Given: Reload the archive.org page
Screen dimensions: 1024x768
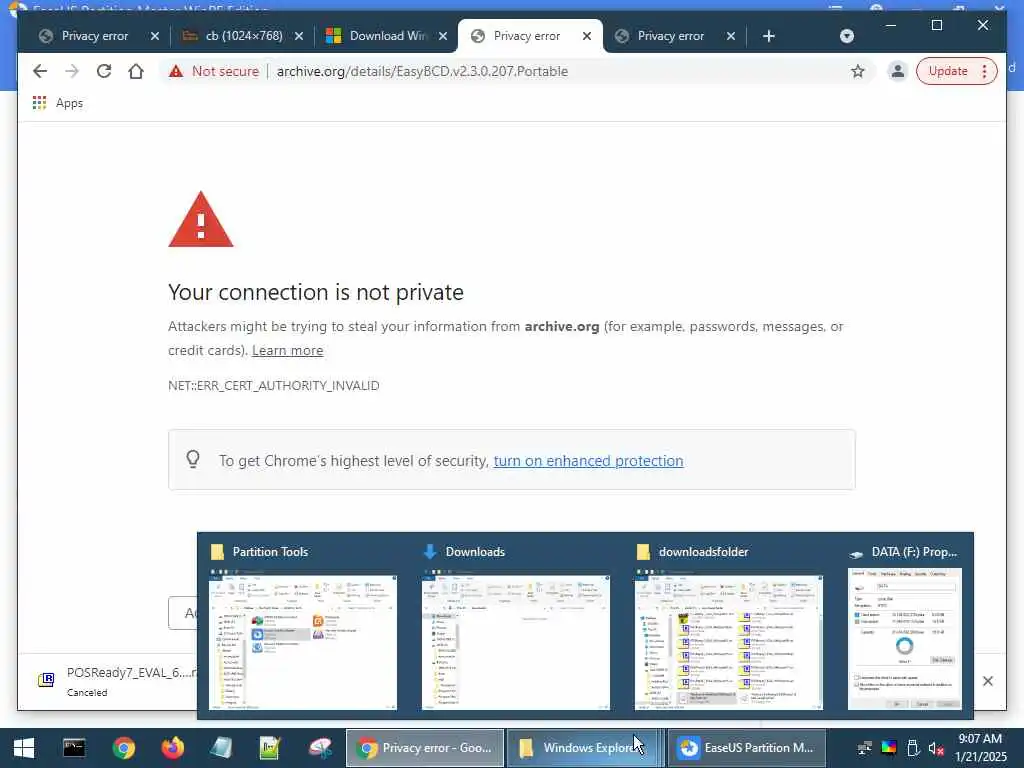Looking at the screenshot, I should [x=104, y=71].
